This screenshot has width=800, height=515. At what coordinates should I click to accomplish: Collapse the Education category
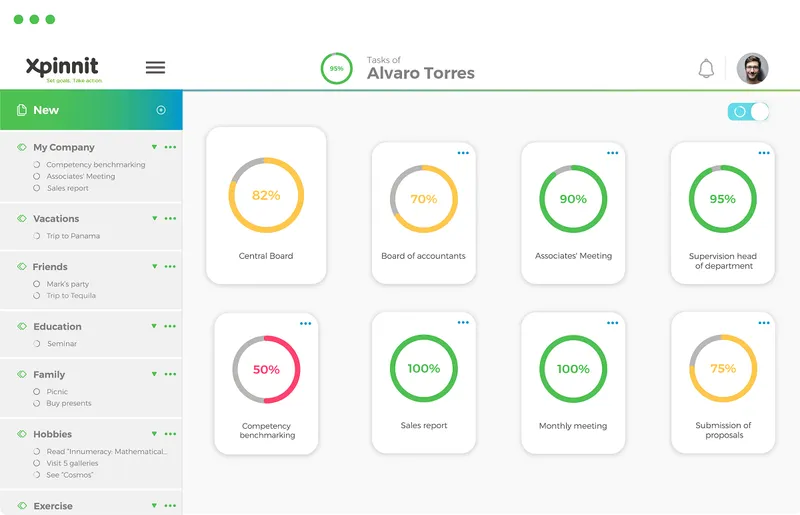[x=154, y=326]
